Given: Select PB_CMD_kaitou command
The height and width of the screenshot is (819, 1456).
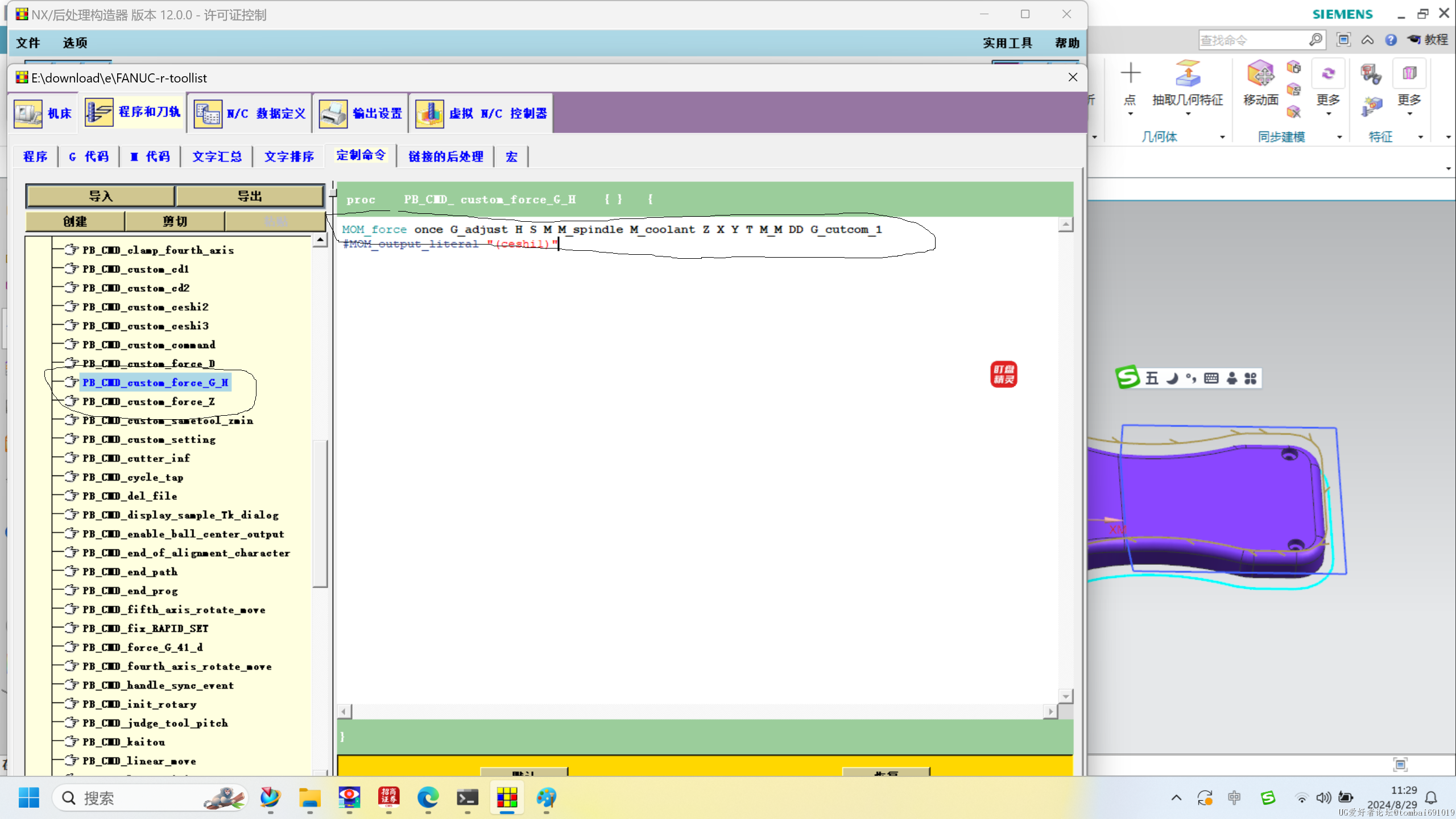Looking at the screenshot, I should point(124,742).
